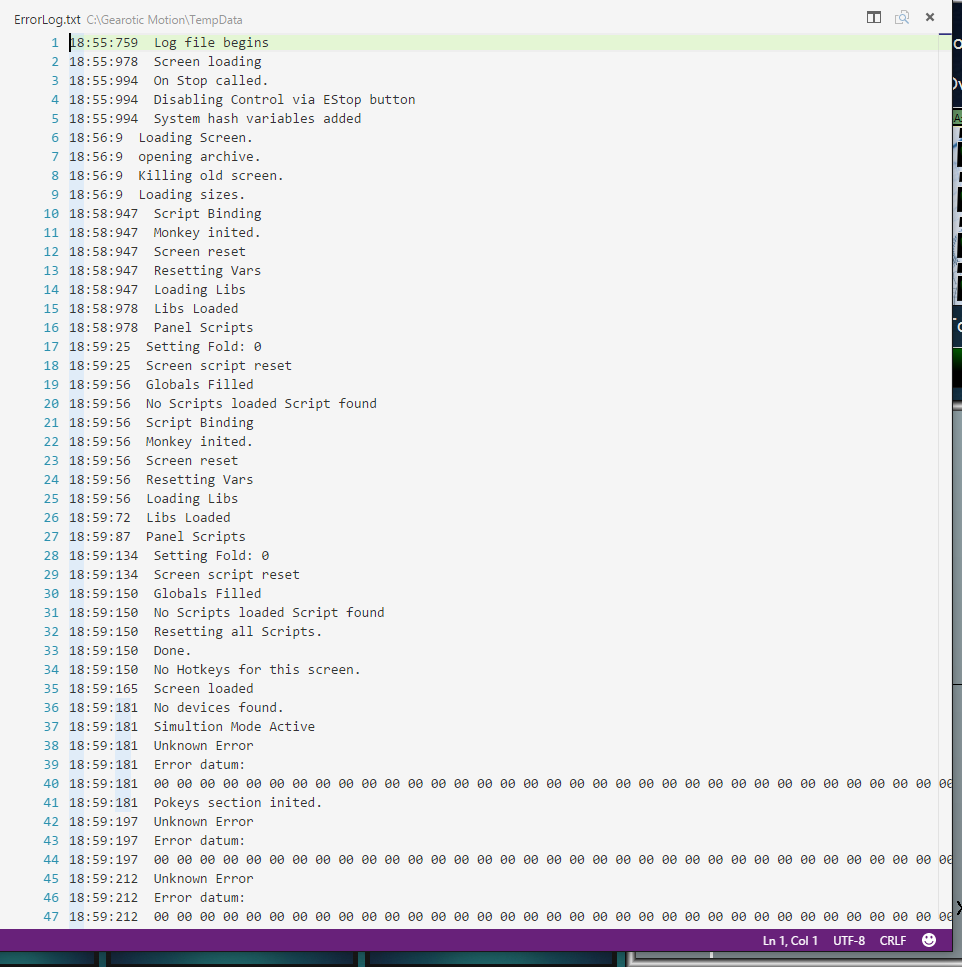
Task: Select line number 38 in gutter
Action: 51,746
